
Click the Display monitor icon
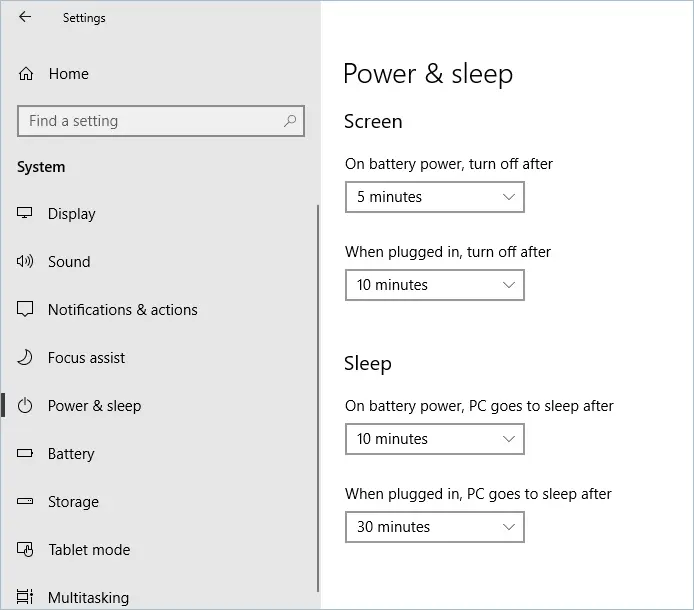(26, 214)
